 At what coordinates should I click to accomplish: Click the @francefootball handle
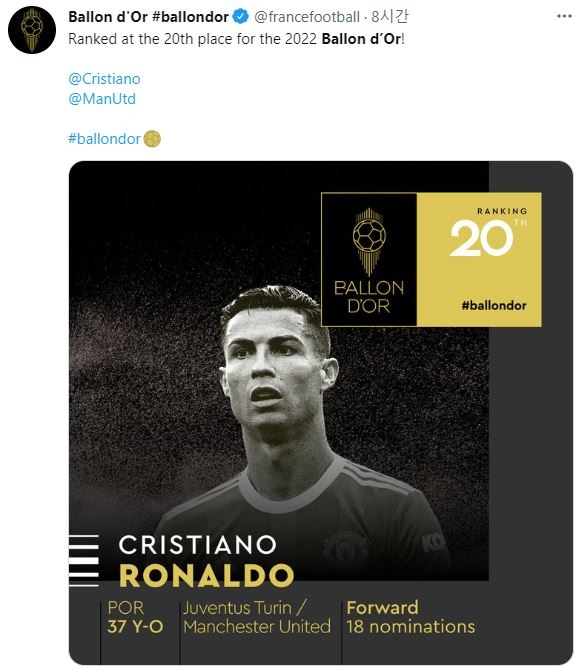pos(307,17)
